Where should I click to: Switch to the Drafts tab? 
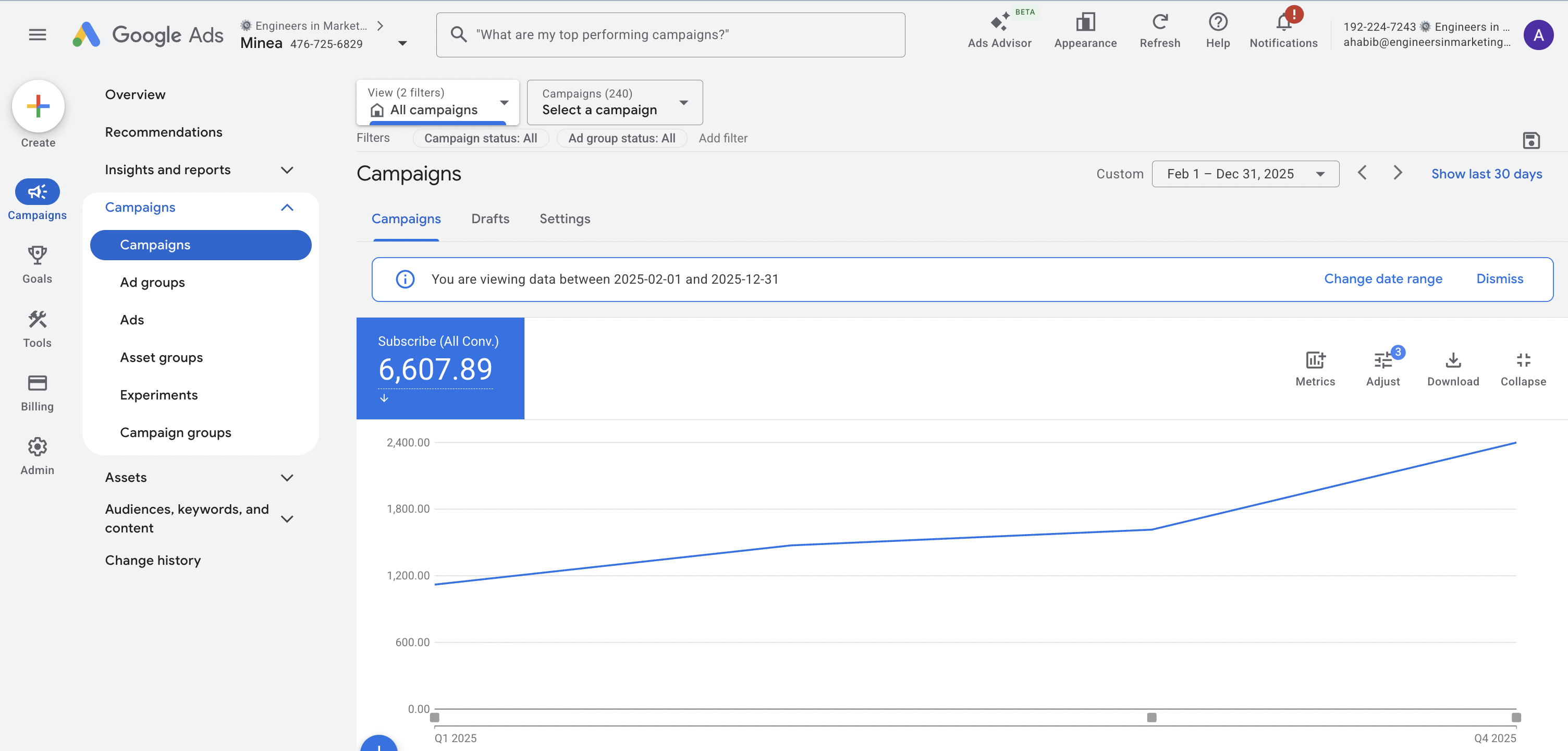tap(490, 219)
